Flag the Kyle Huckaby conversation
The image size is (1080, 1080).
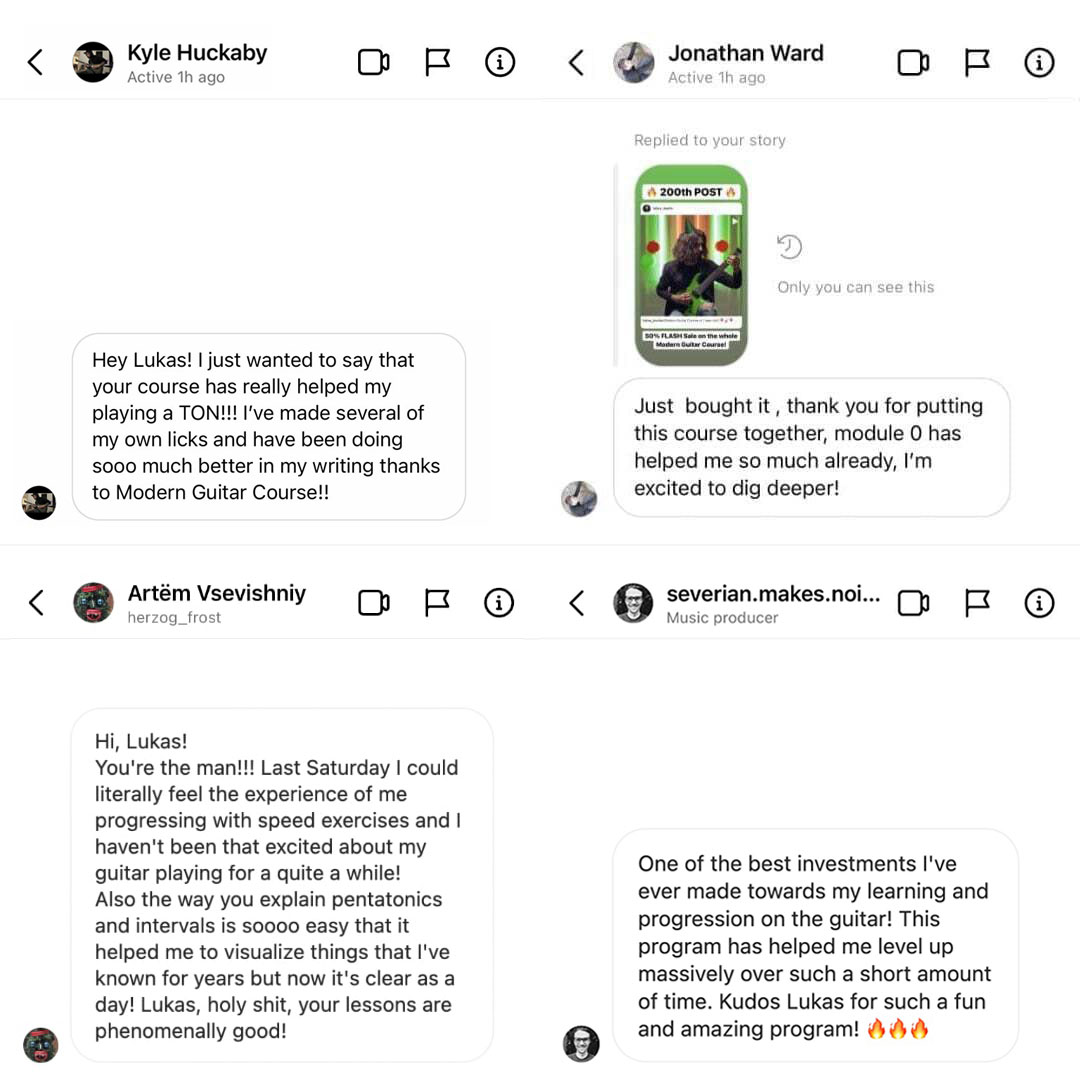point(437,63)
